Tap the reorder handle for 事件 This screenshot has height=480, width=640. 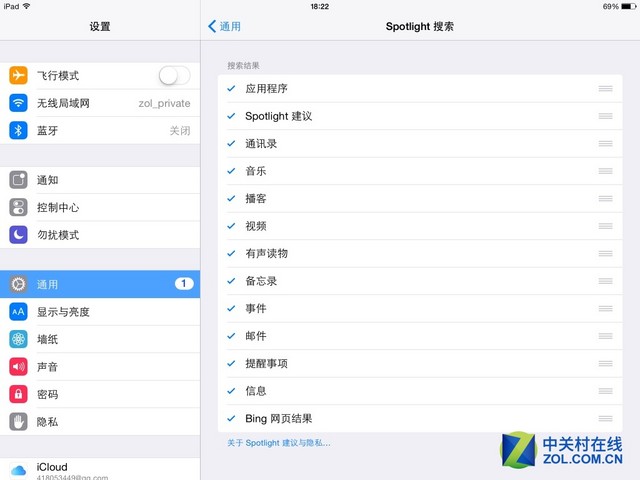click(x=605, y=308)
